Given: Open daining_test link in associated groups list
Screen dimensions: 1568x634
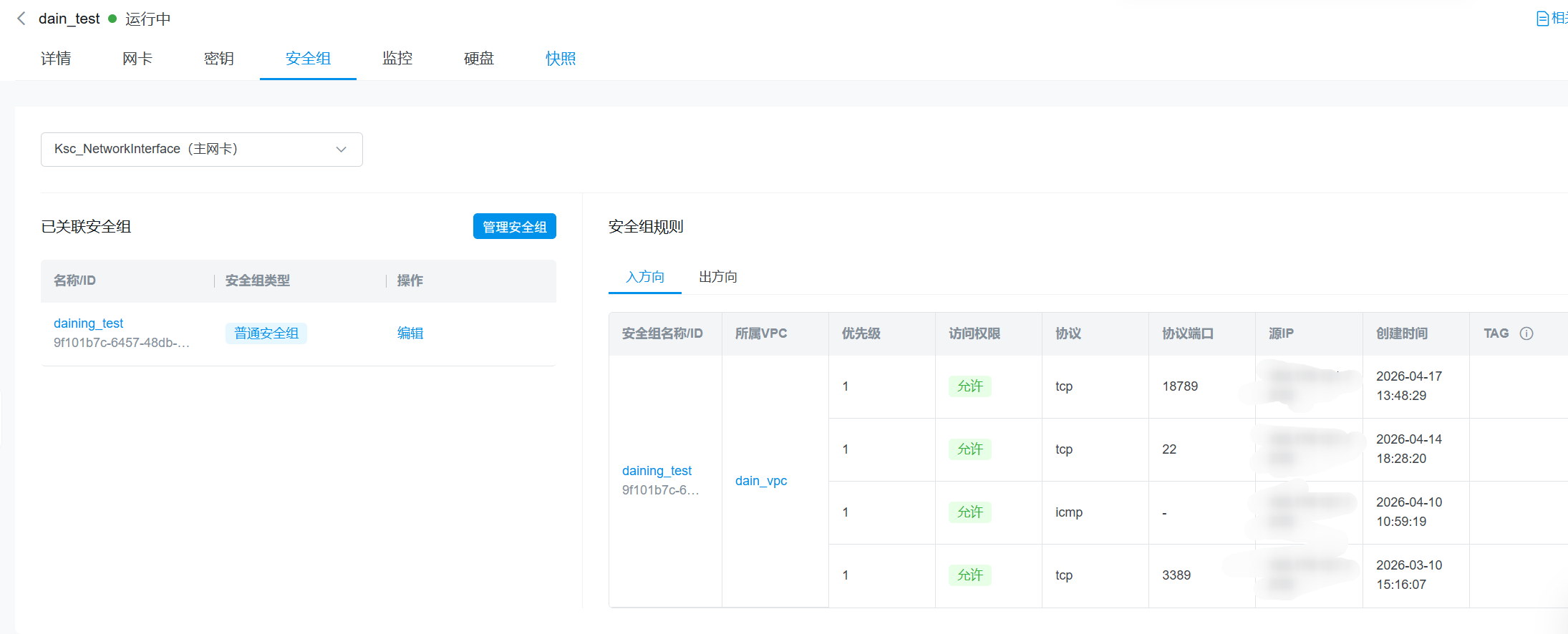Looking at the screenshot, I should tap(89, 323).
